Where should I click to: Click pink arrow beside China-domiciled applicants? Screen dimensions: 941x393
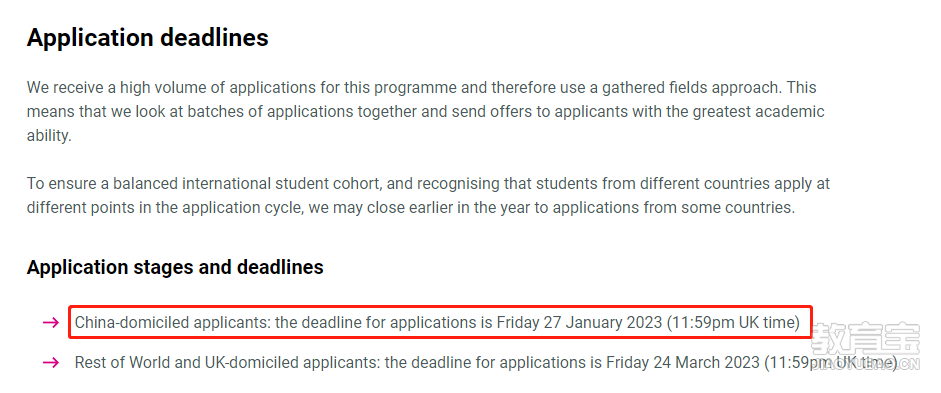click(x=51, y=323)
